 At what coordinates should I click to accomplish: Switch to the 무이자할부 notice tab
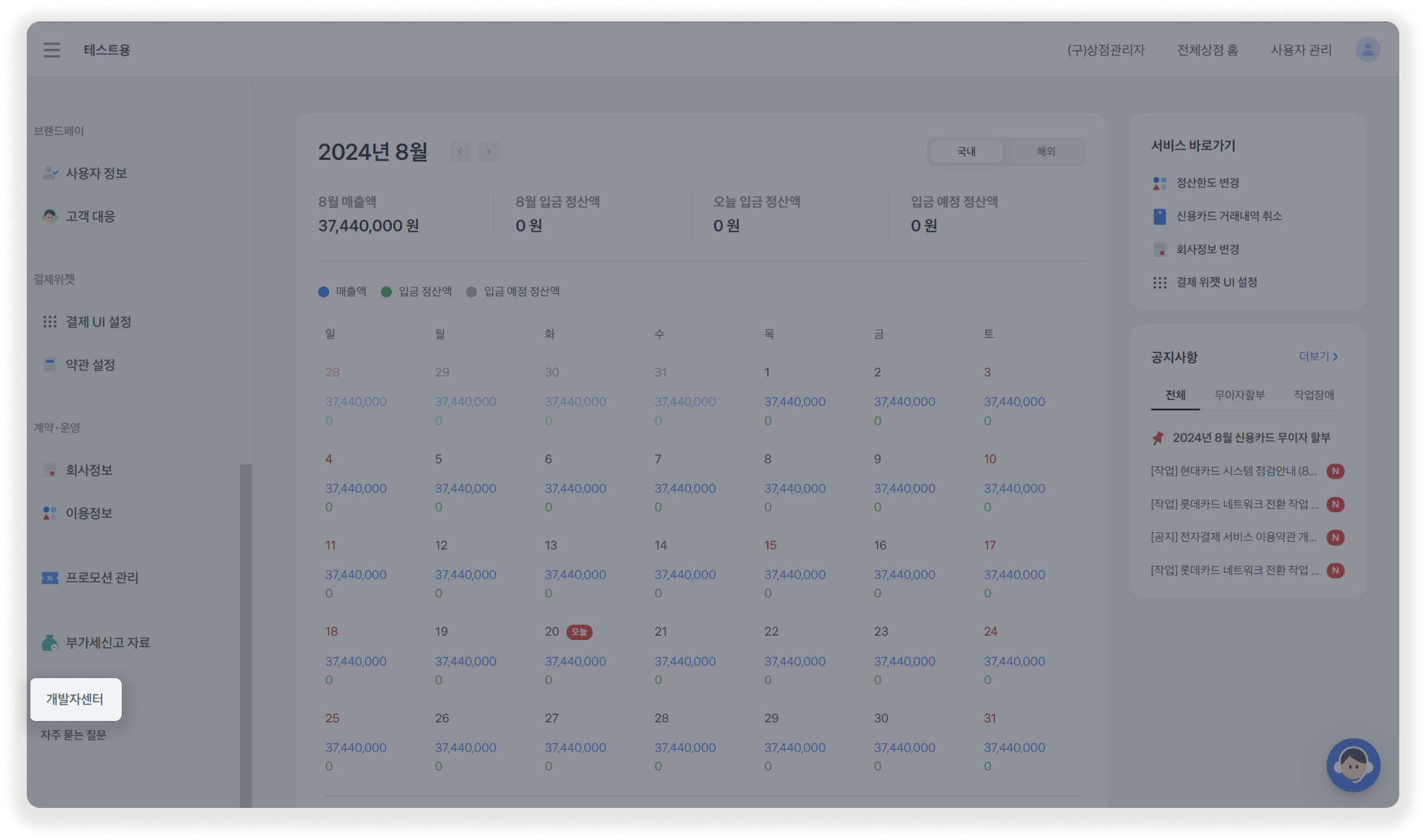coord(1239,395)
